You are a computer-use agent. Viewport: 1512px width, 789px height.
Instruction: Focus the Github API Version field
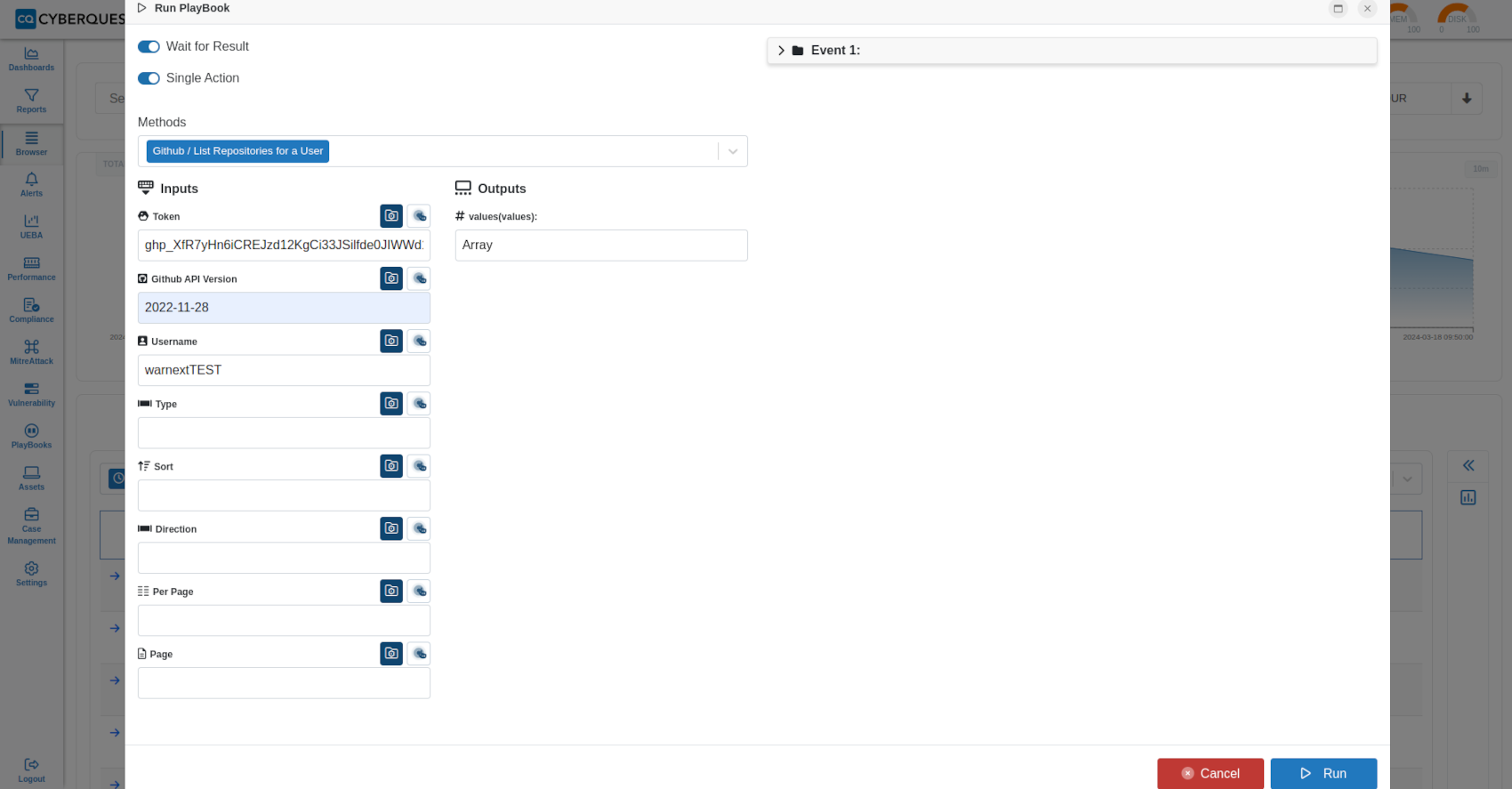coord(284,308)
